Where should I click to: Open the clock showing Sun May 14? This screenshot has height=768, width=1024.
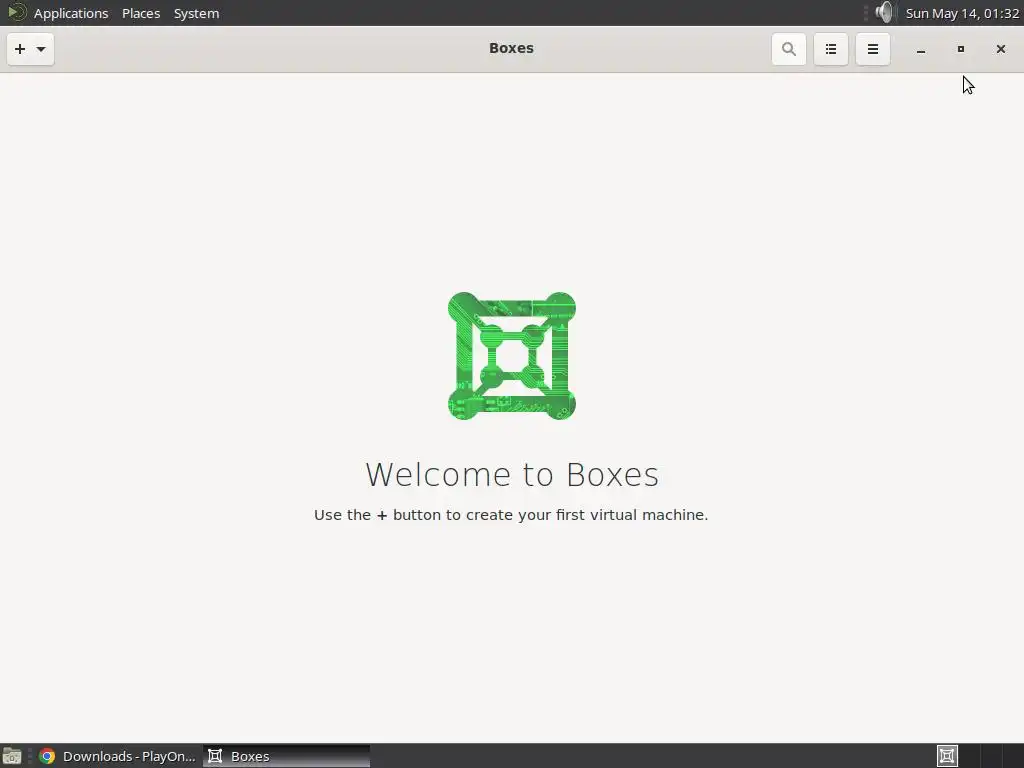[962, 13]
